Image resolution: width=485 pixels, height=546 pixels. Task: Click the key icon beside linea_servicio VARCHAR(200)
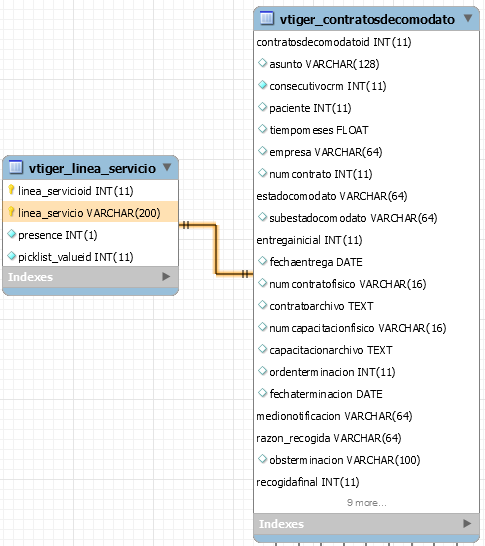click(x=11, y=212)
